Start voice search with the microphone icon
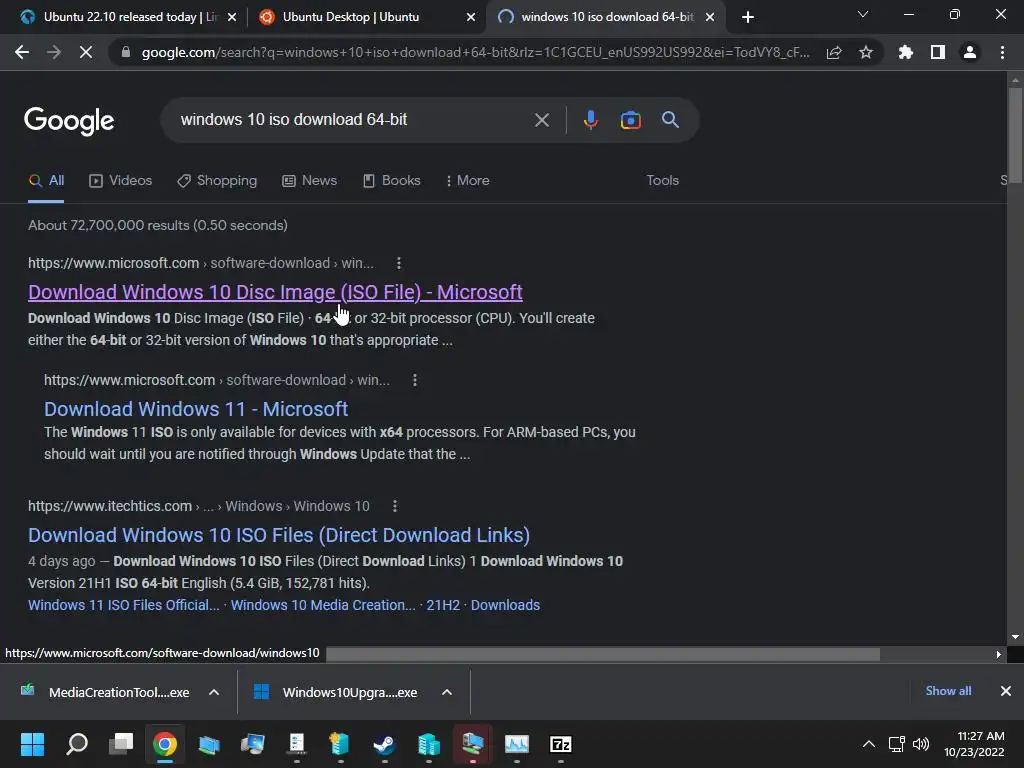This screenshot has width=1024, height=768. [590, 120]
